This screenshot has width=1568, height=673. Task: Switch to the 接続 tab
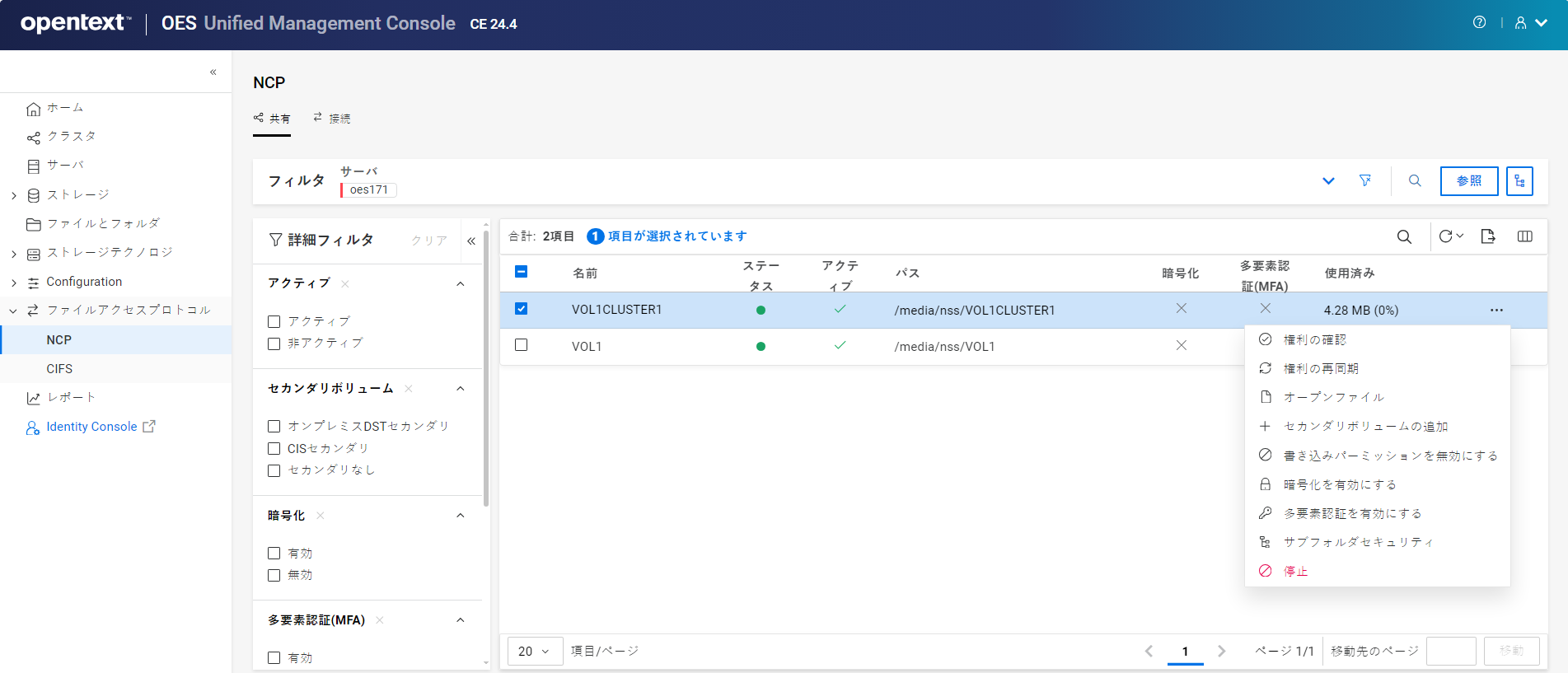332,119
